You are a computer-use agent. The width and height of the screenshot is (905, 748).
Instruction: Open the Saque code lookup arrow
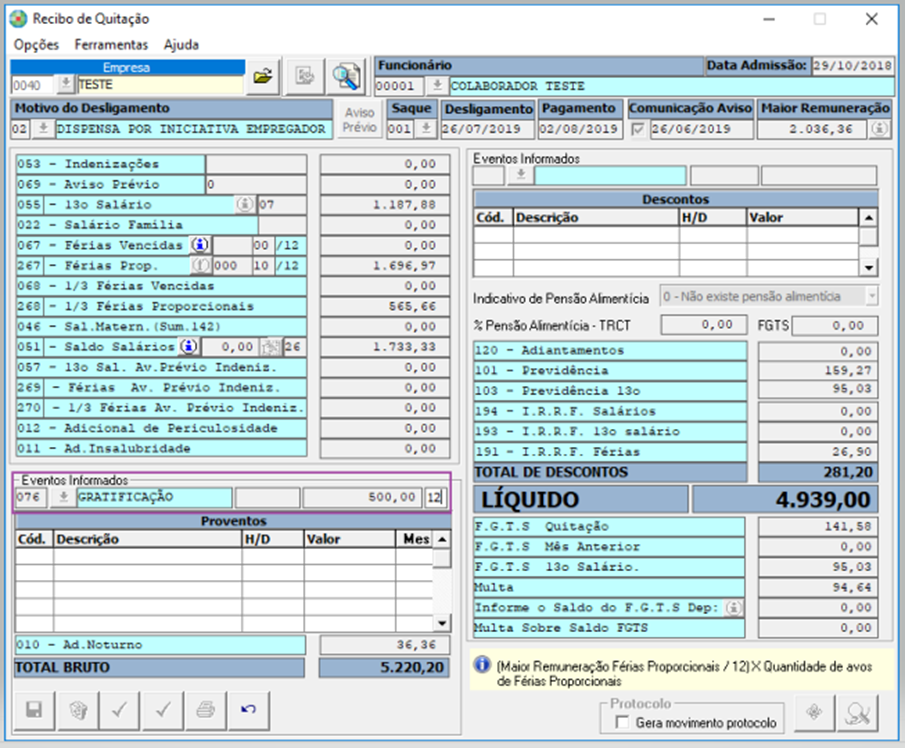(426, 129)
